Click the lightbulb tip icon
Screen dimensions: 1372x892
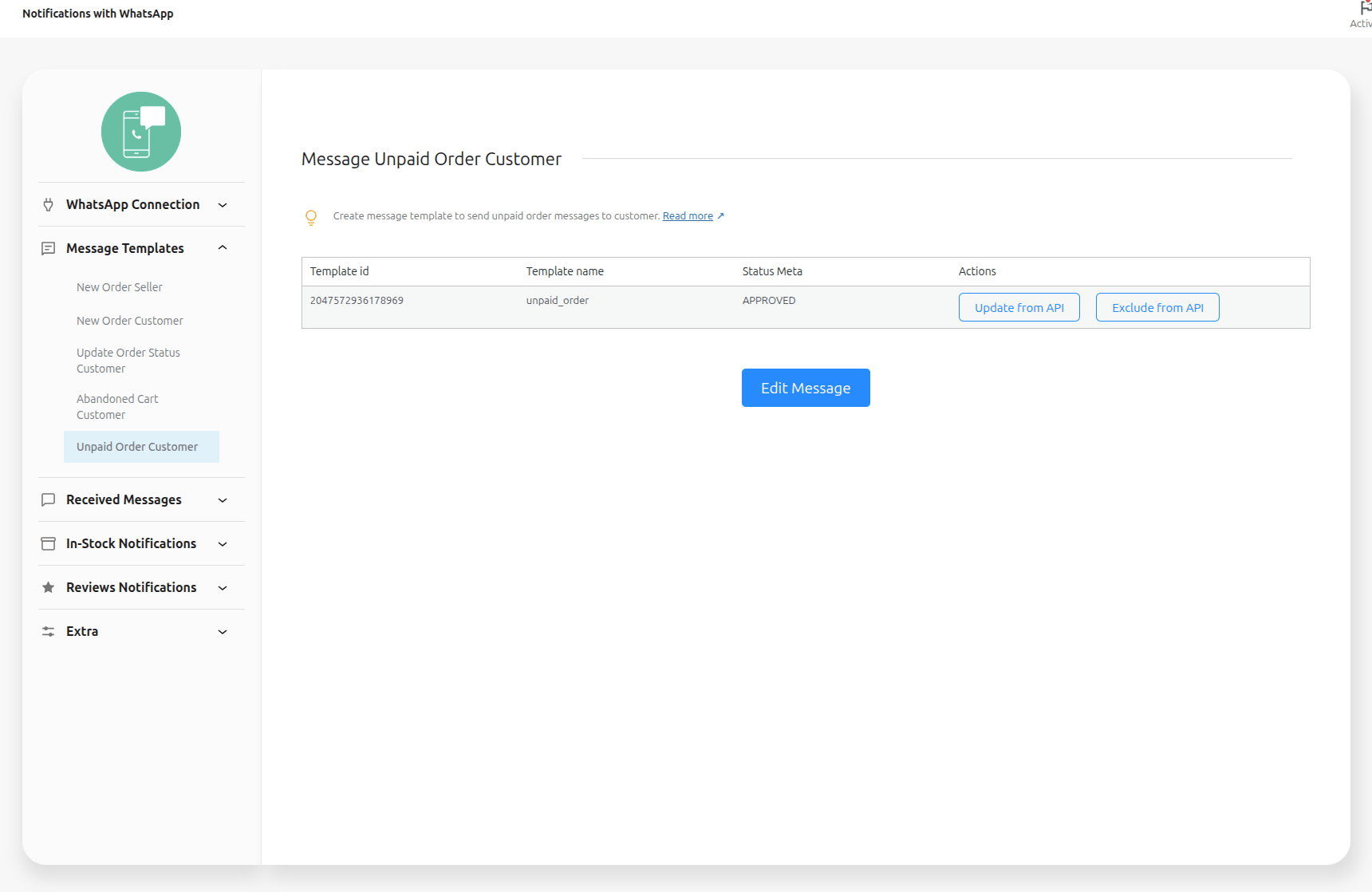click(x=311, y=217)
